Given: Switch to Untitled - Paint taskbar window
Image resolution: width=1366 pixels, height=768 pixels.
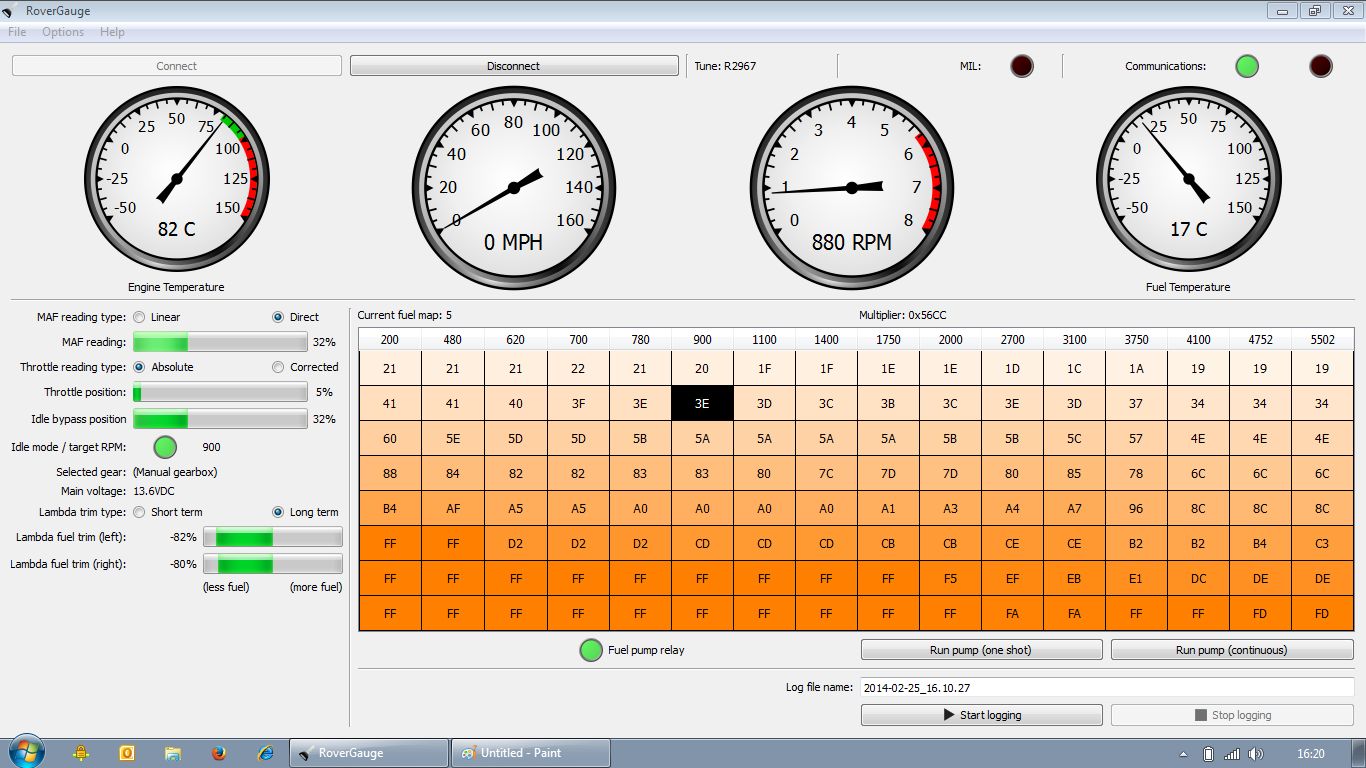Looking at the screenshot, I should pyautogui.click(x=531, y=753).
